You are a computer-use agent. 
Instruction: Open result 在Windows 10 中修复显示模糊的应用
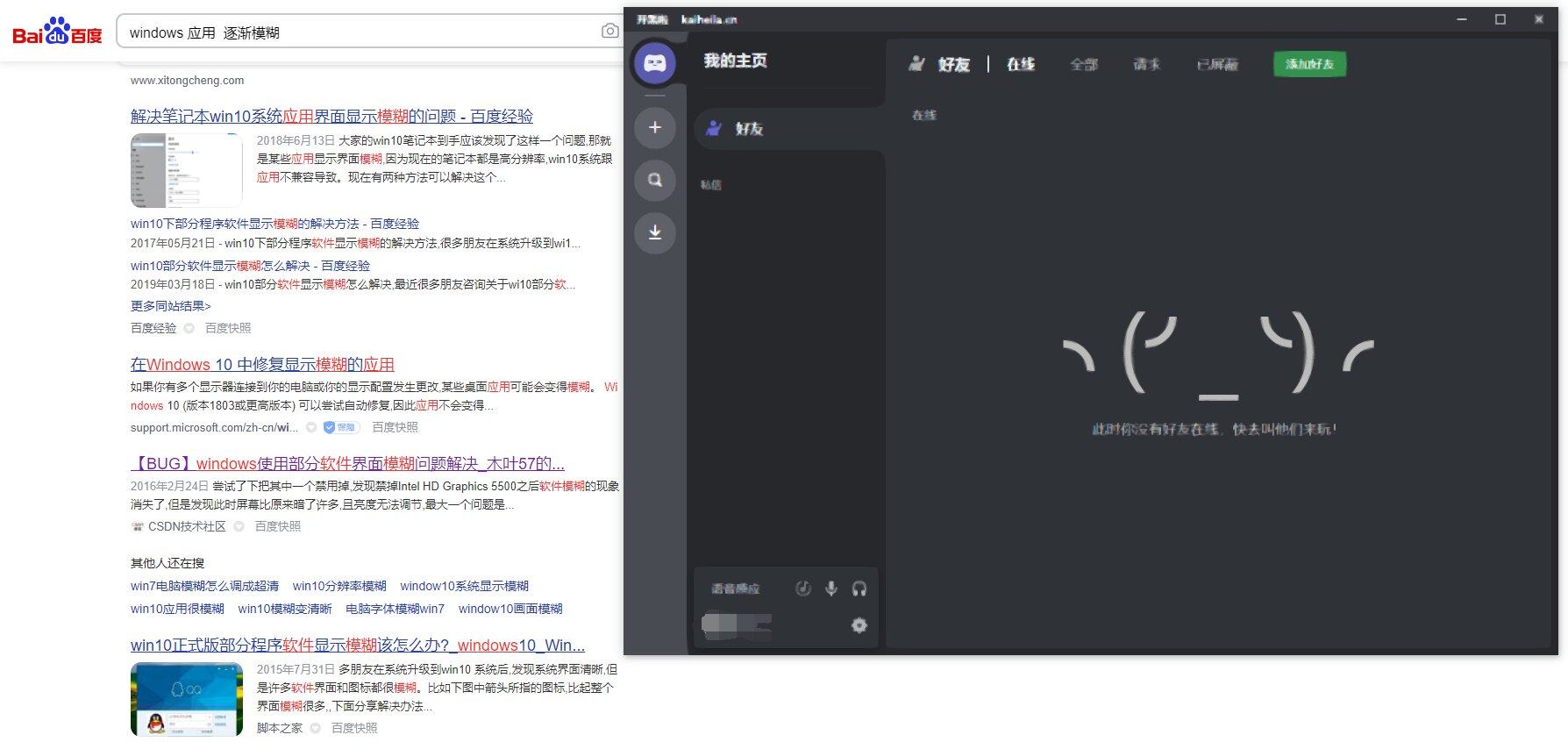(x=262, y=364)
